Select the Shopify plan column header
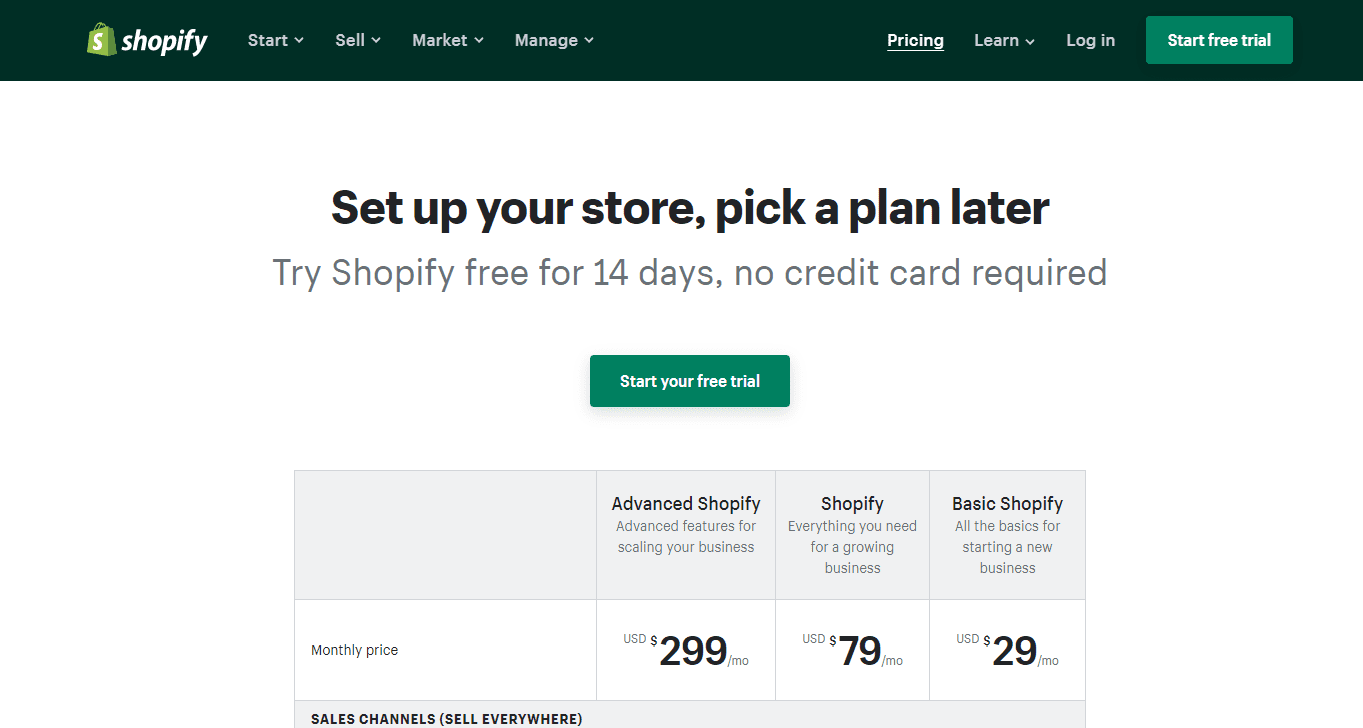This screenshot has height=728, width=1363. [x=852, y=503]
